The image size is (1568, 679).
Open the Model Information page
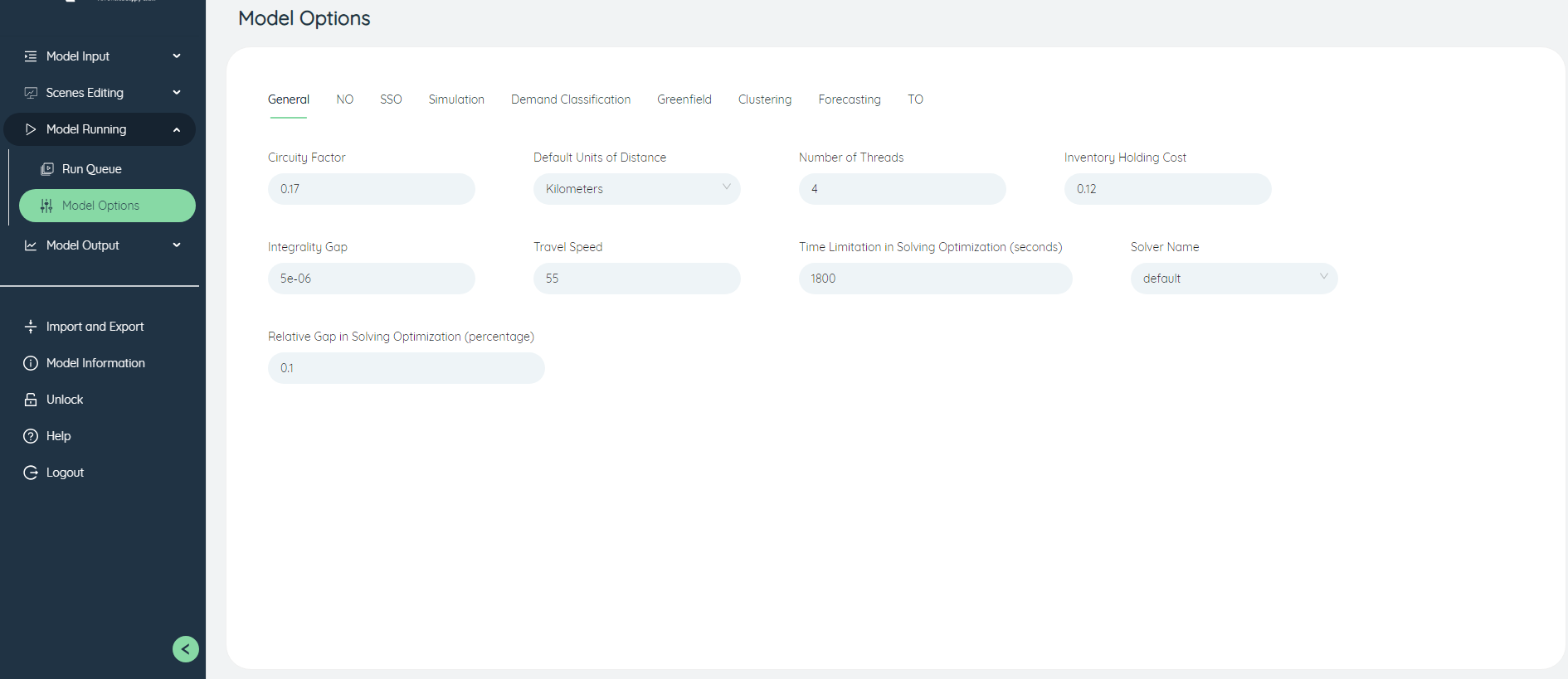click(x=95, y=363)
